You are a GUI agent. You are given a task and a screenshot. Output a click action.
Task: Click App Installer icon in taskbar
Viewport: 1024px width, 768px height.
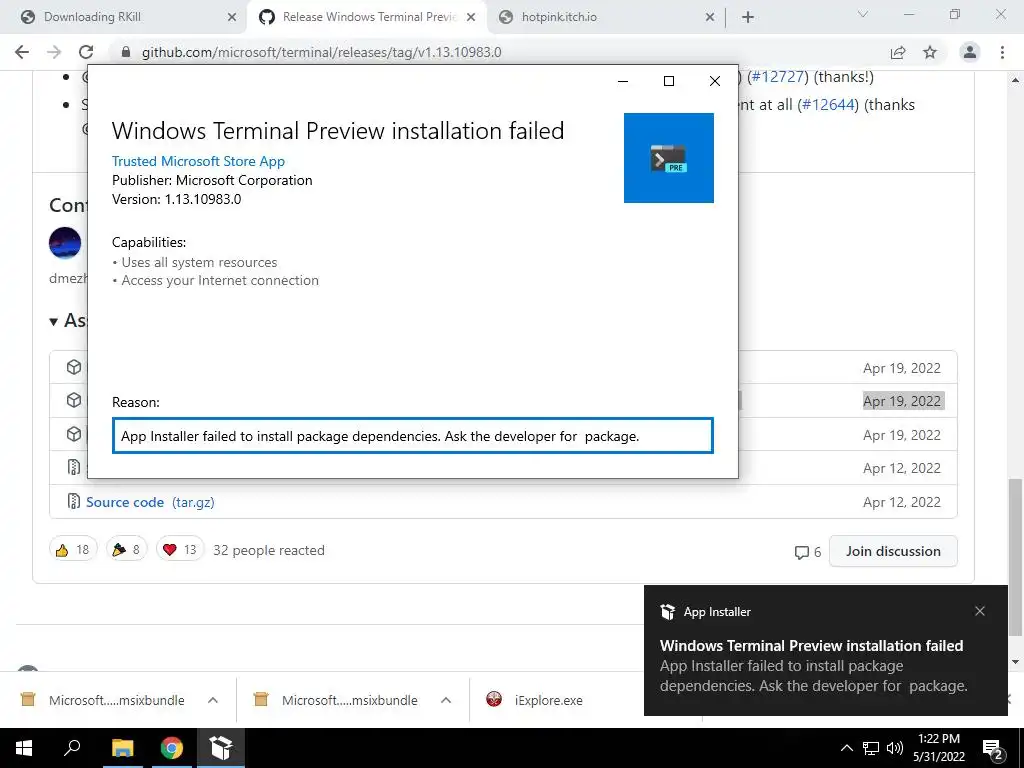point(221,748)
